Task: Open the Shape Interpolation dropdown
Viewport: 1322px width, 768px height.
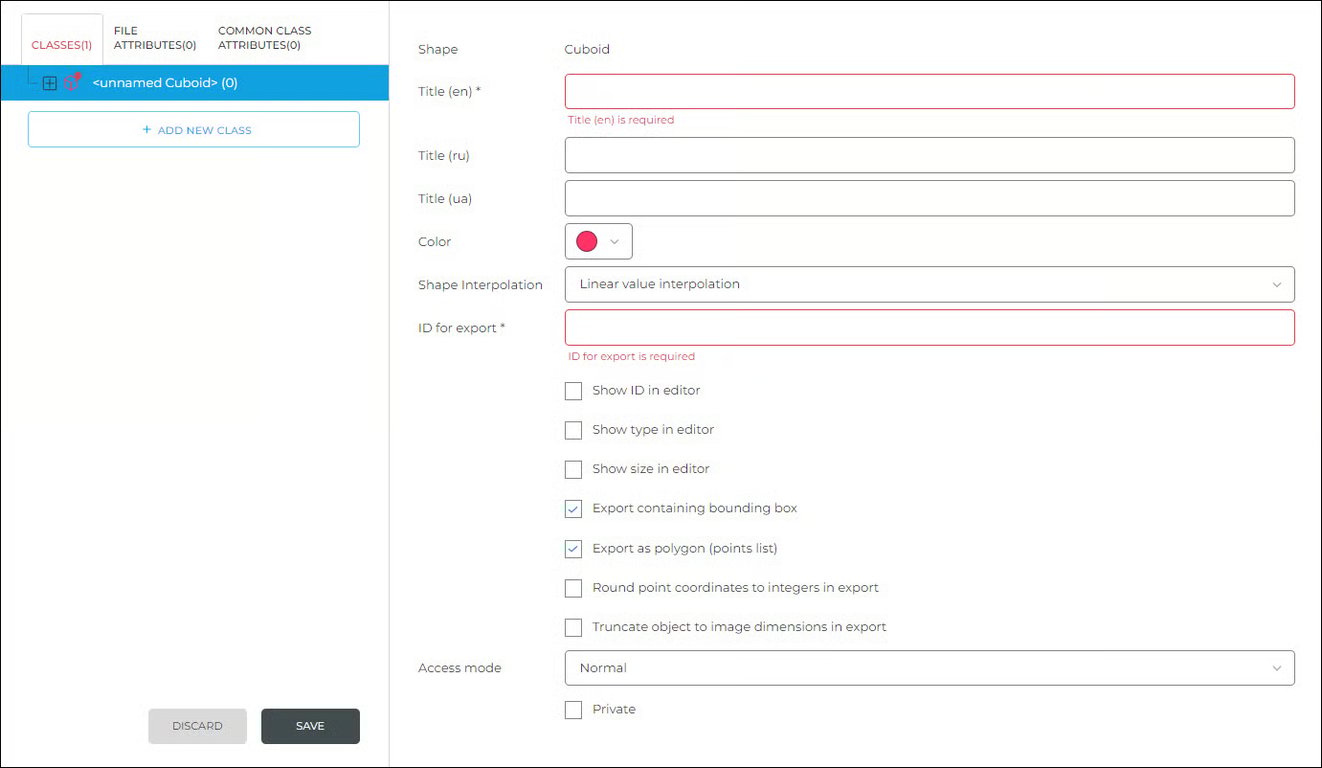Action: [x=930, y=284]
